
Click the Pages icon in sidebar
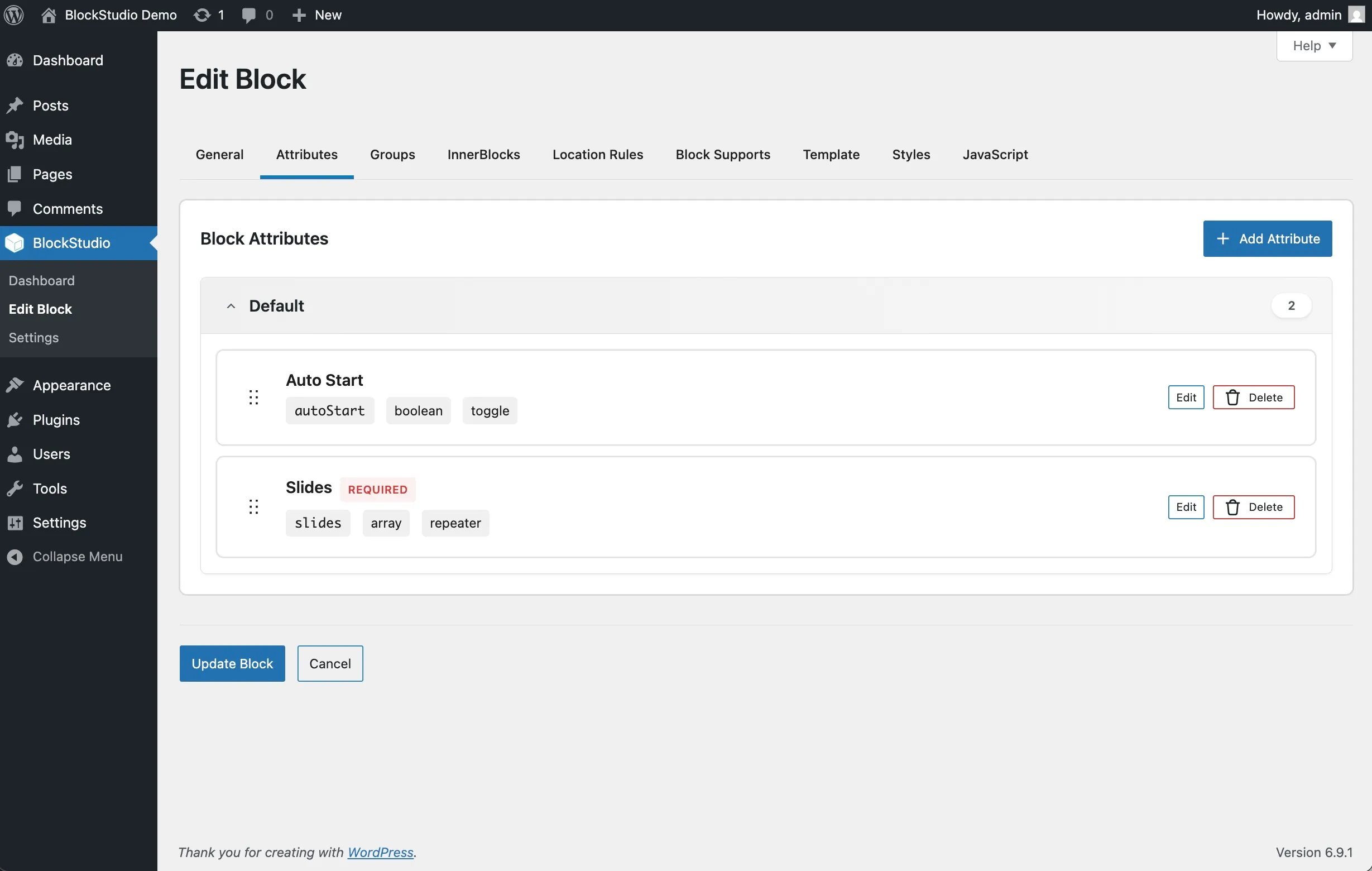coord(16,174)
